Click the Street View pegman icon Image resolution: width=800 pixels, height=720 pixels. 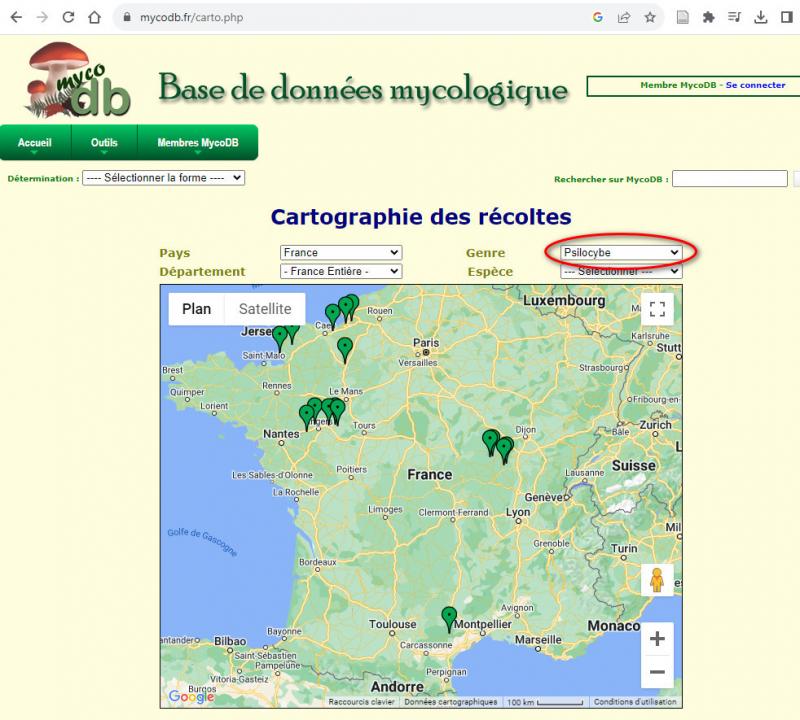tap(657, 579)
